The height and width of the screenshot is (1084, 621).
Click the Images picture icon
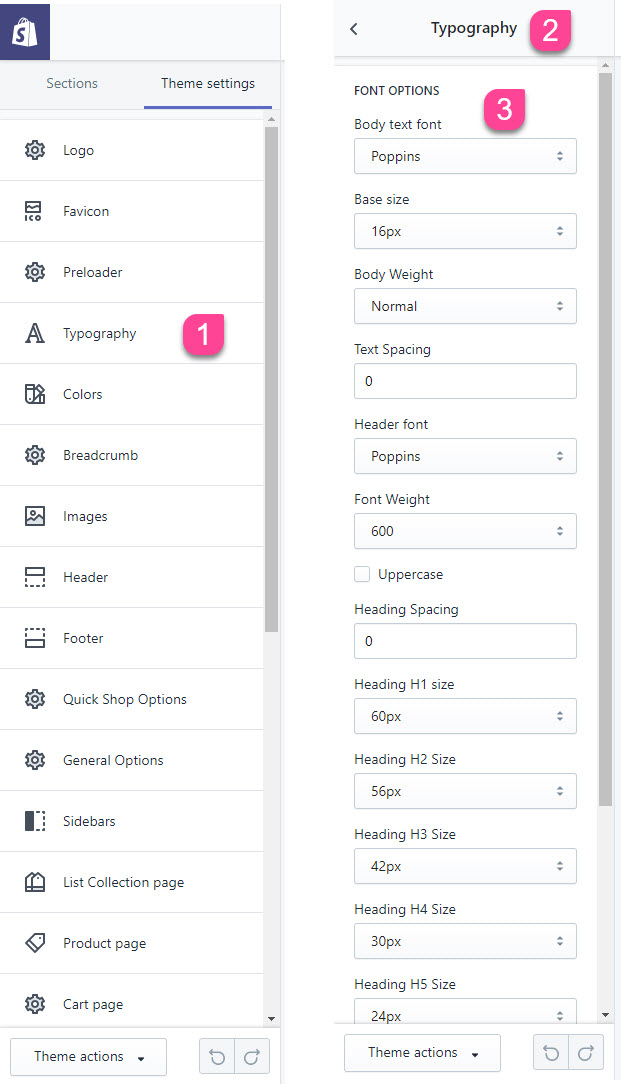(x=35, y=516)
